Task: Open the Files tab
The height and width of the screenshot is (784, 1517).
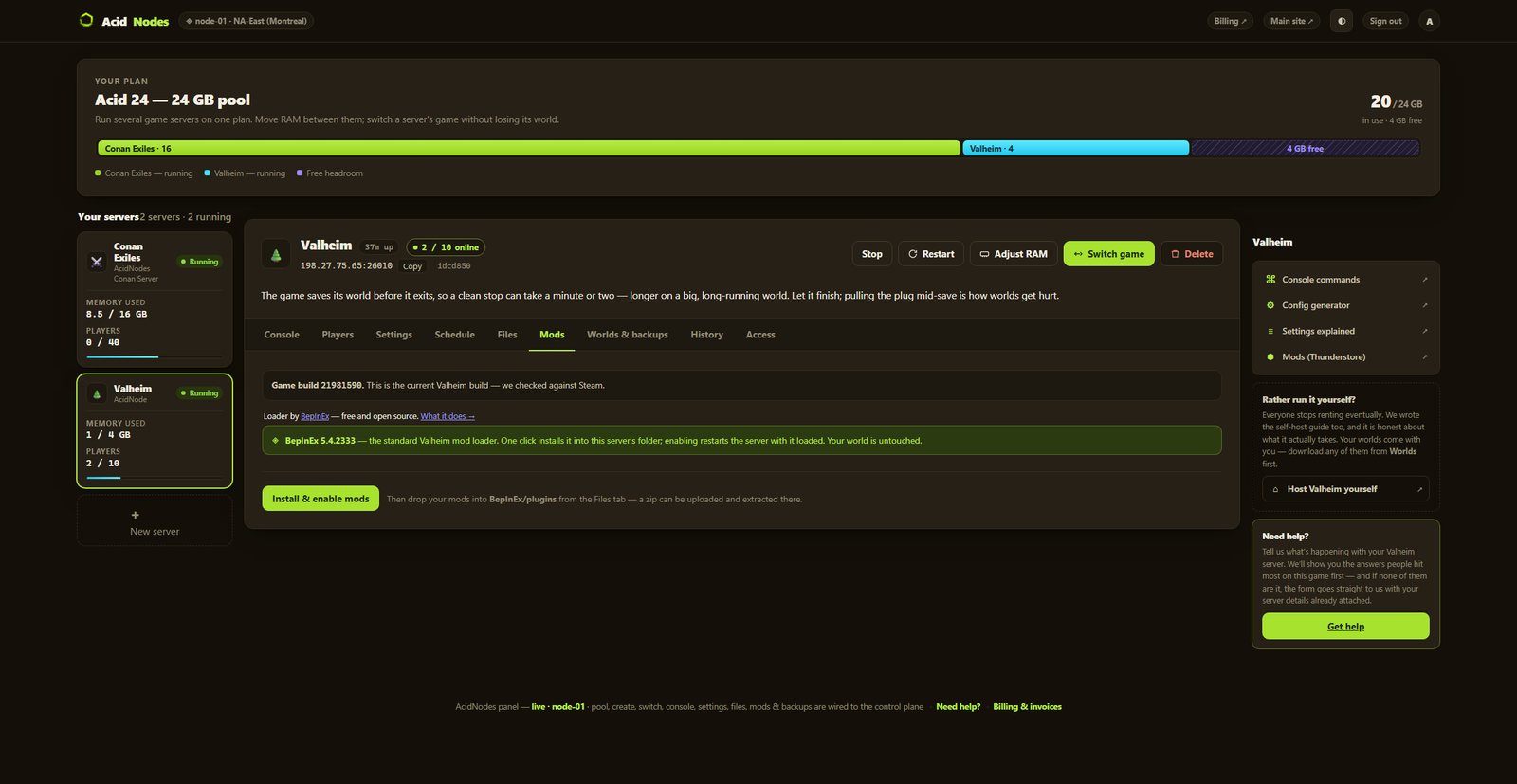Action: tap(507, 335)
